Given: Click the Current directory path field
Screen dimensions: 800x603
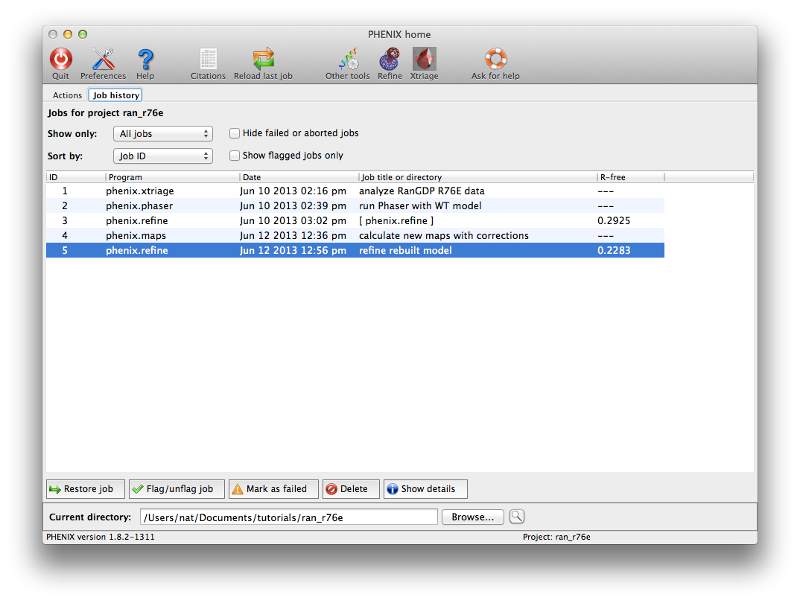Looking at the screenshot, I should click(x=288, y=517).
